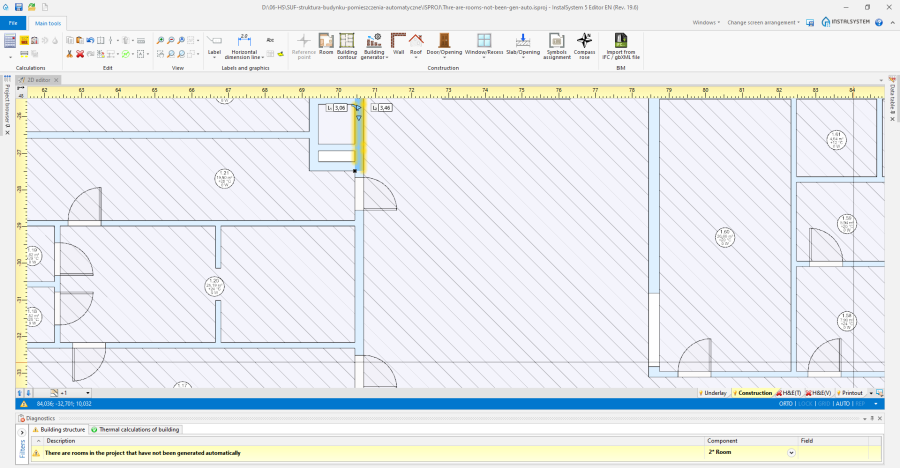
Task: Pick the Window/Recess tool
Action: pyautogui.click(x=484, y=45)
